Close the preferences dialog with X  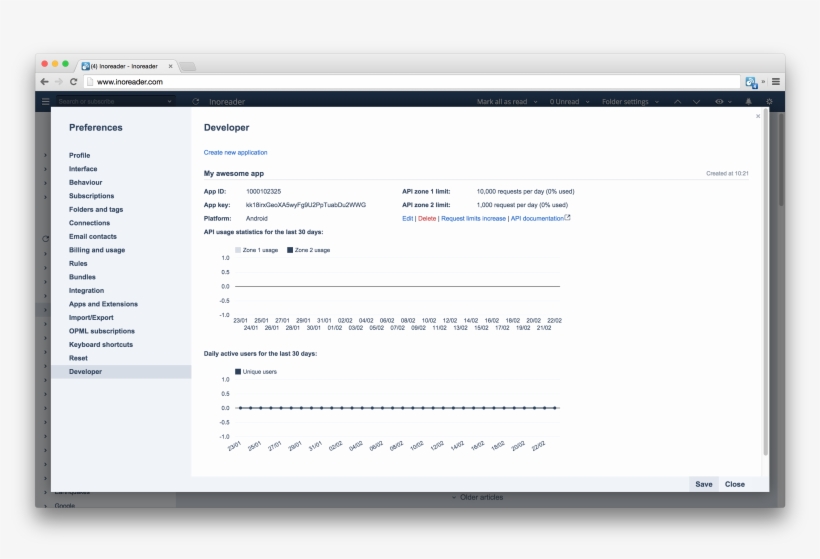[758, 116]
